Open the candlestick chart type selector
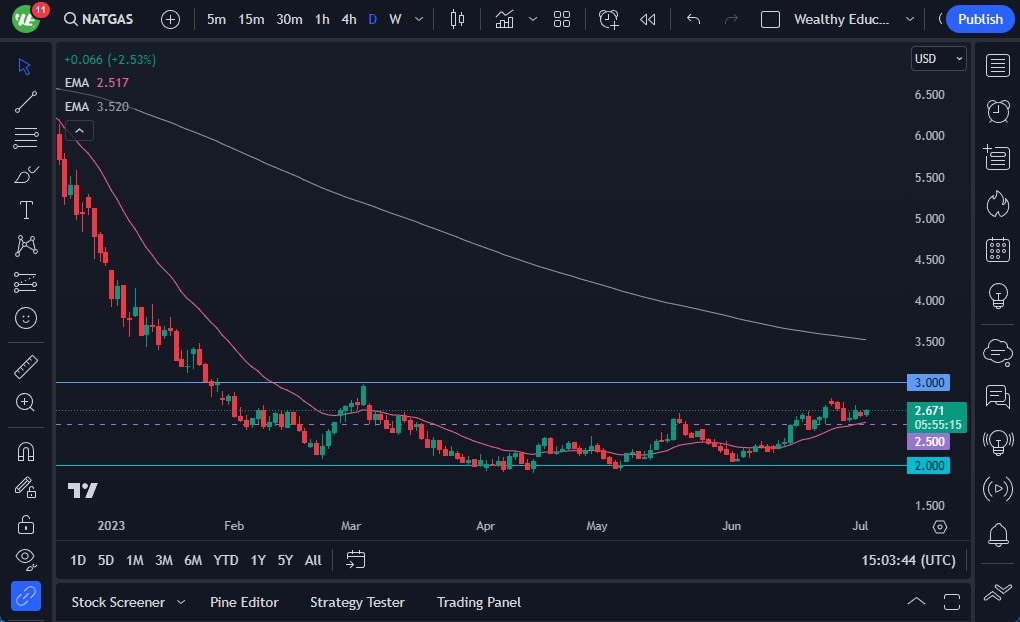 (457, 20)
